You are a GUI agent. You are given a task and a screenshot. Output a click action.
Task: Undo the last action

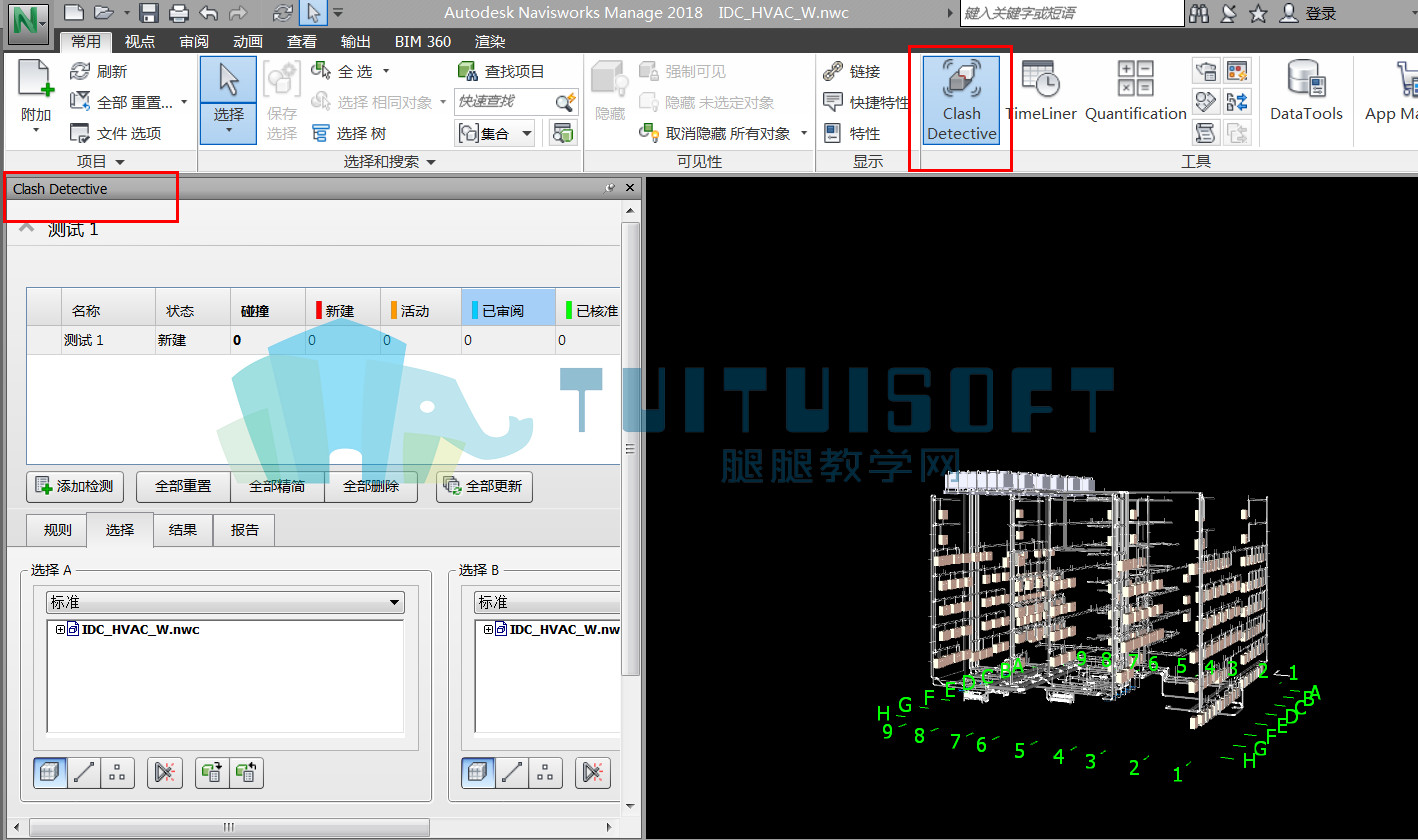tap(208, 13)
